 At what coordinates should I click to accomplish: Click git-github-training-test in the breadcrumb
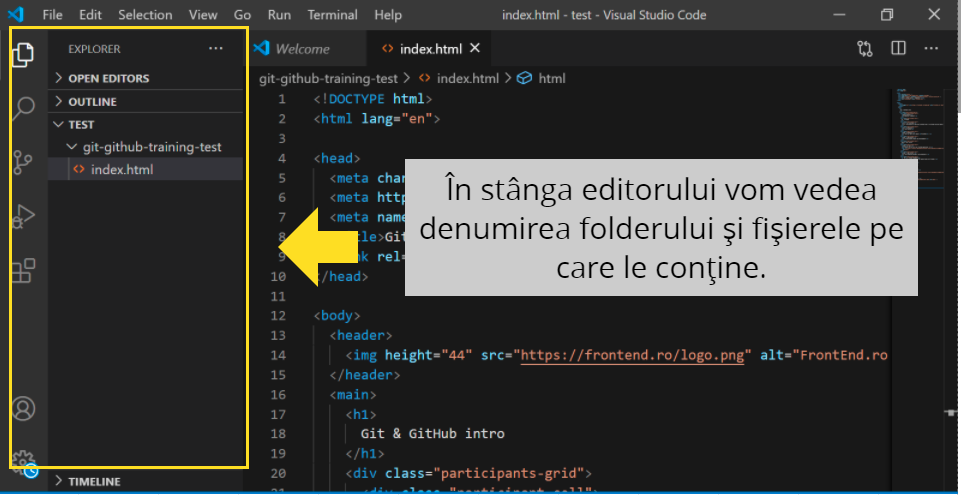329,78
